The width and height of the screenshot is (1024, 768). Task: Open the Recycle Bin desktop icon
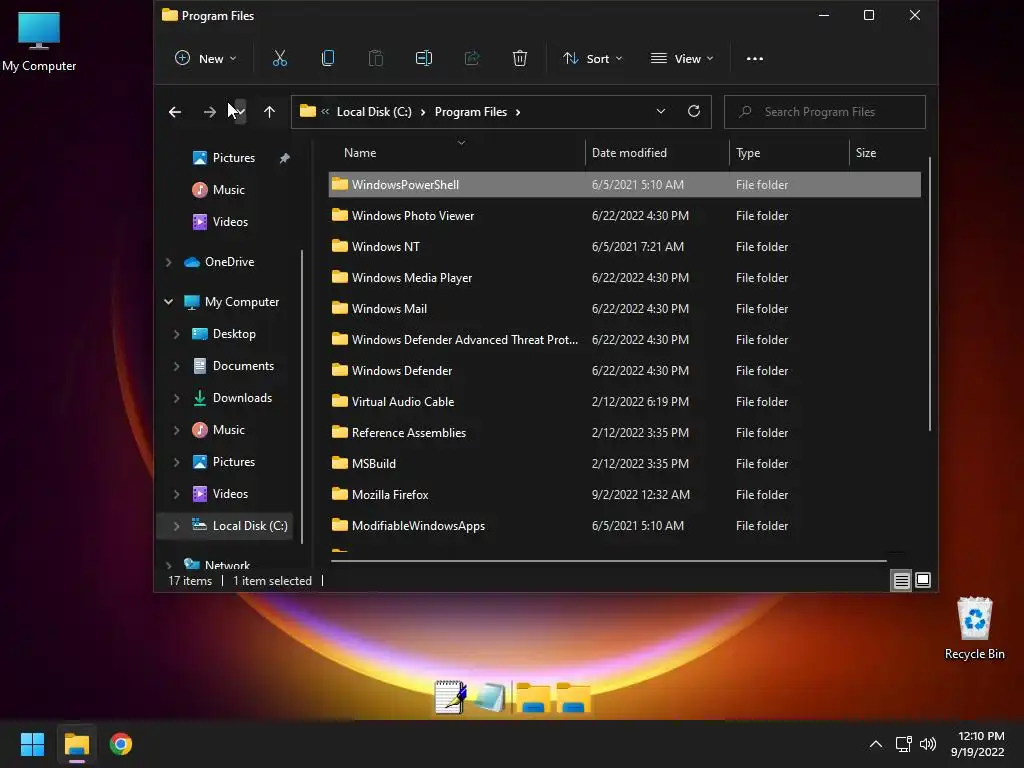974,628
